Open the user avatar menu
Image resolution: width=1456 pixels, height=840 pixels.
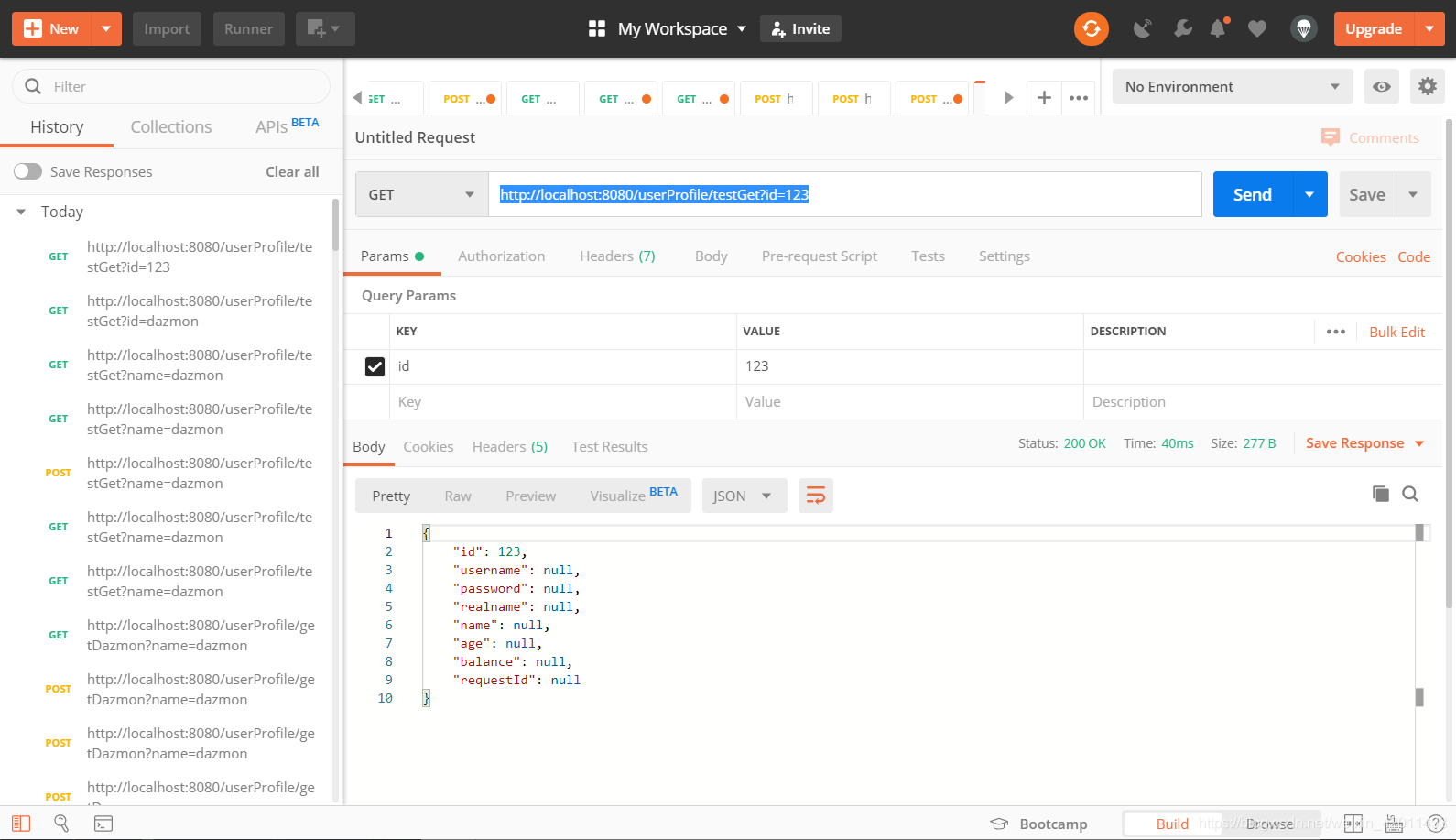tap(1304, 28)
